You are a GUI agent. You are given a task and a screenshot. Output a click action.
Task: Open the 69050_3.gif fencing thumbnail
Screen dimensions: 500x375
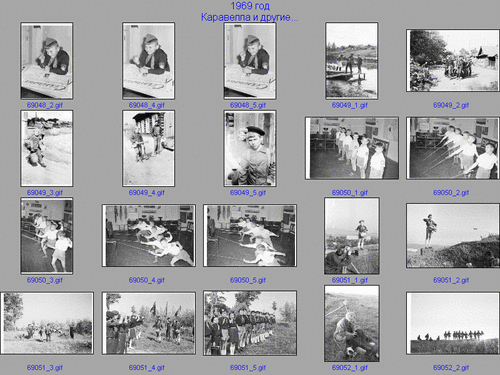(47, 236)
